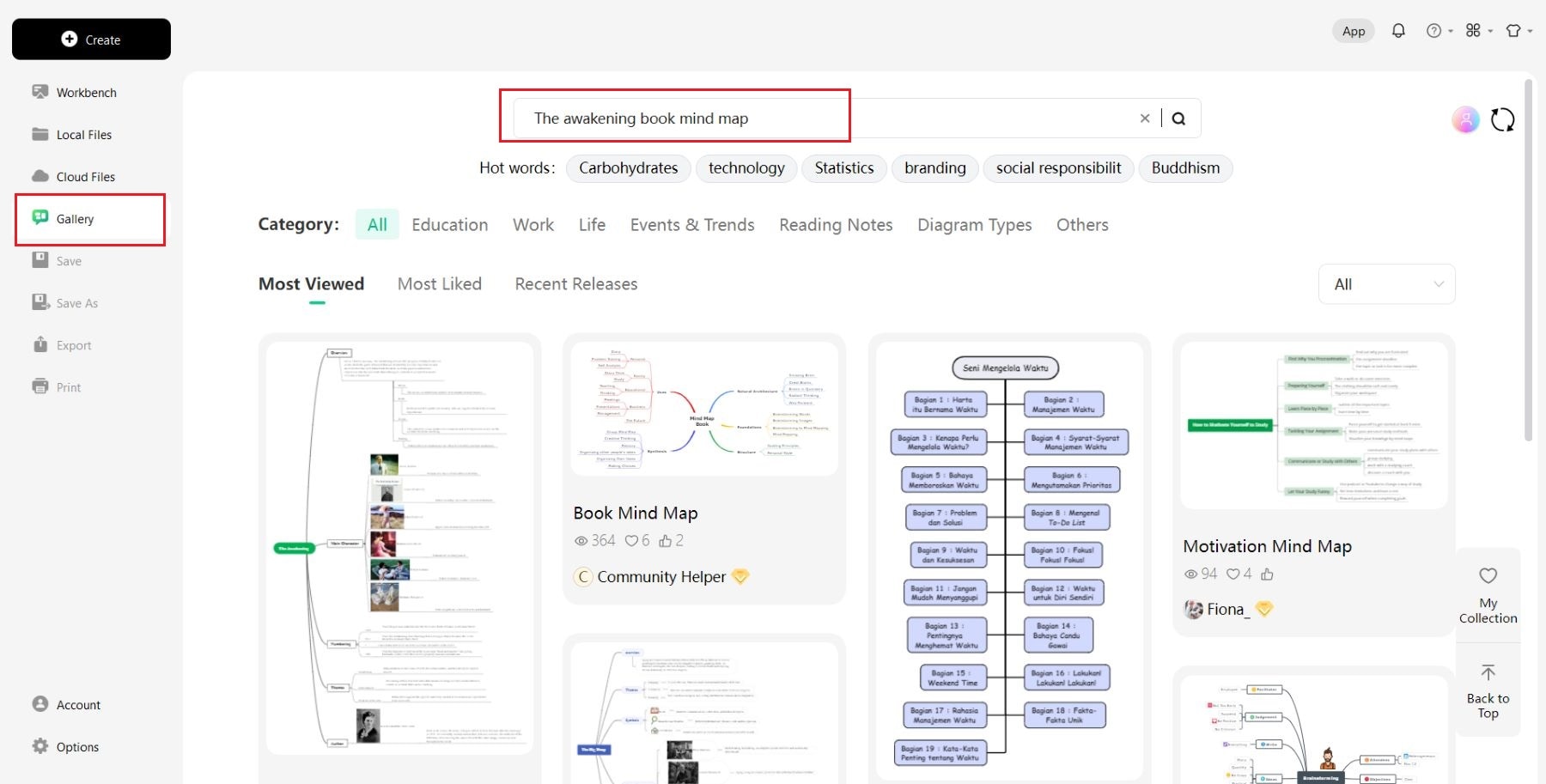Viewport: 1546px width, 784px height.
Task: Open Local Files section
Action: click(72, 134)
